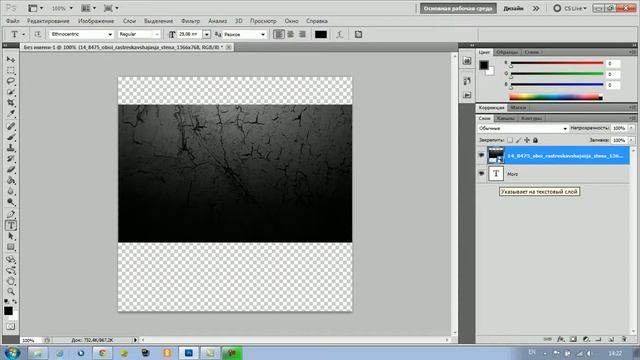This screenshot has height=360, width=640.
Task: Open the layer fill dropdown arrow
Action: pyautogui.click(x=631, y=140)
